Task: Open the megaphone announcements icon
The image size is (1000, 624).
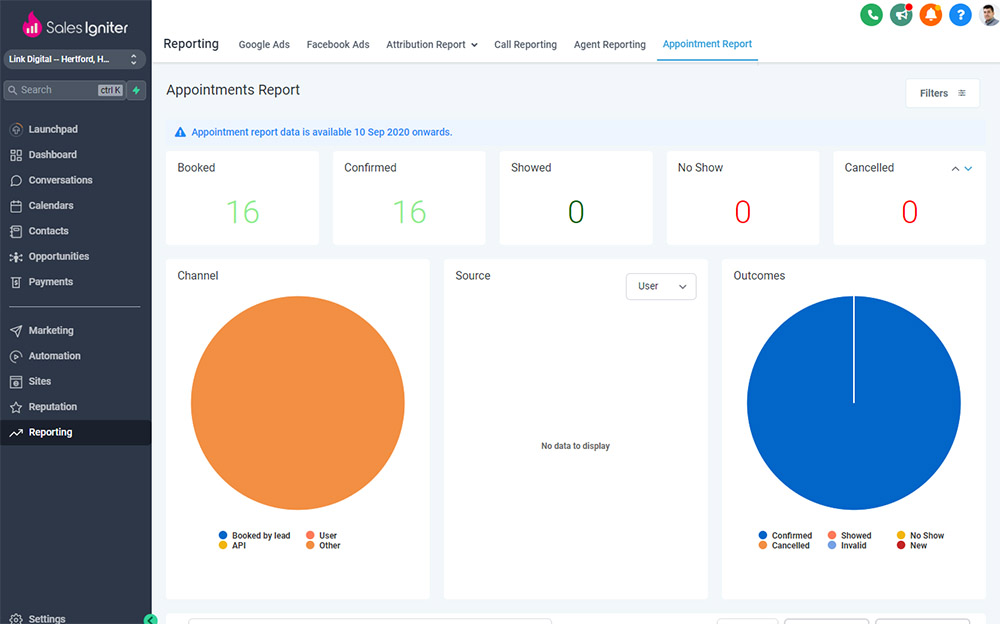Action: 901,15
